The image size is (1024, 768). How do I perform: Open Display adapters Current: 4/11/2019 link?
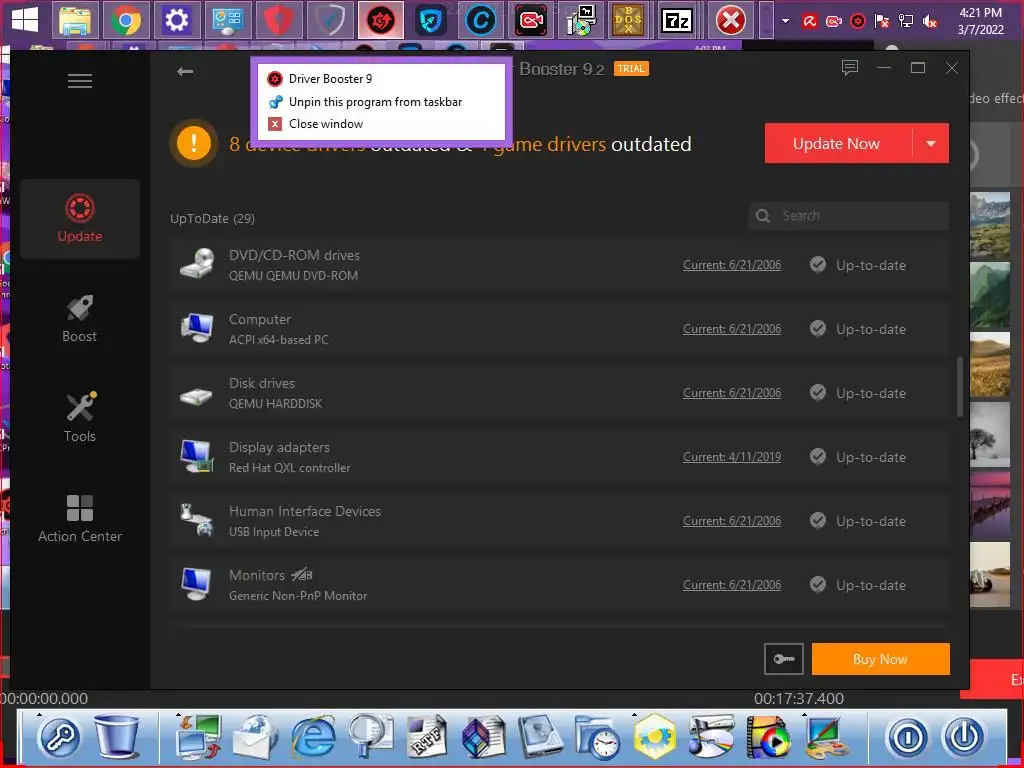tap(731, 456)
